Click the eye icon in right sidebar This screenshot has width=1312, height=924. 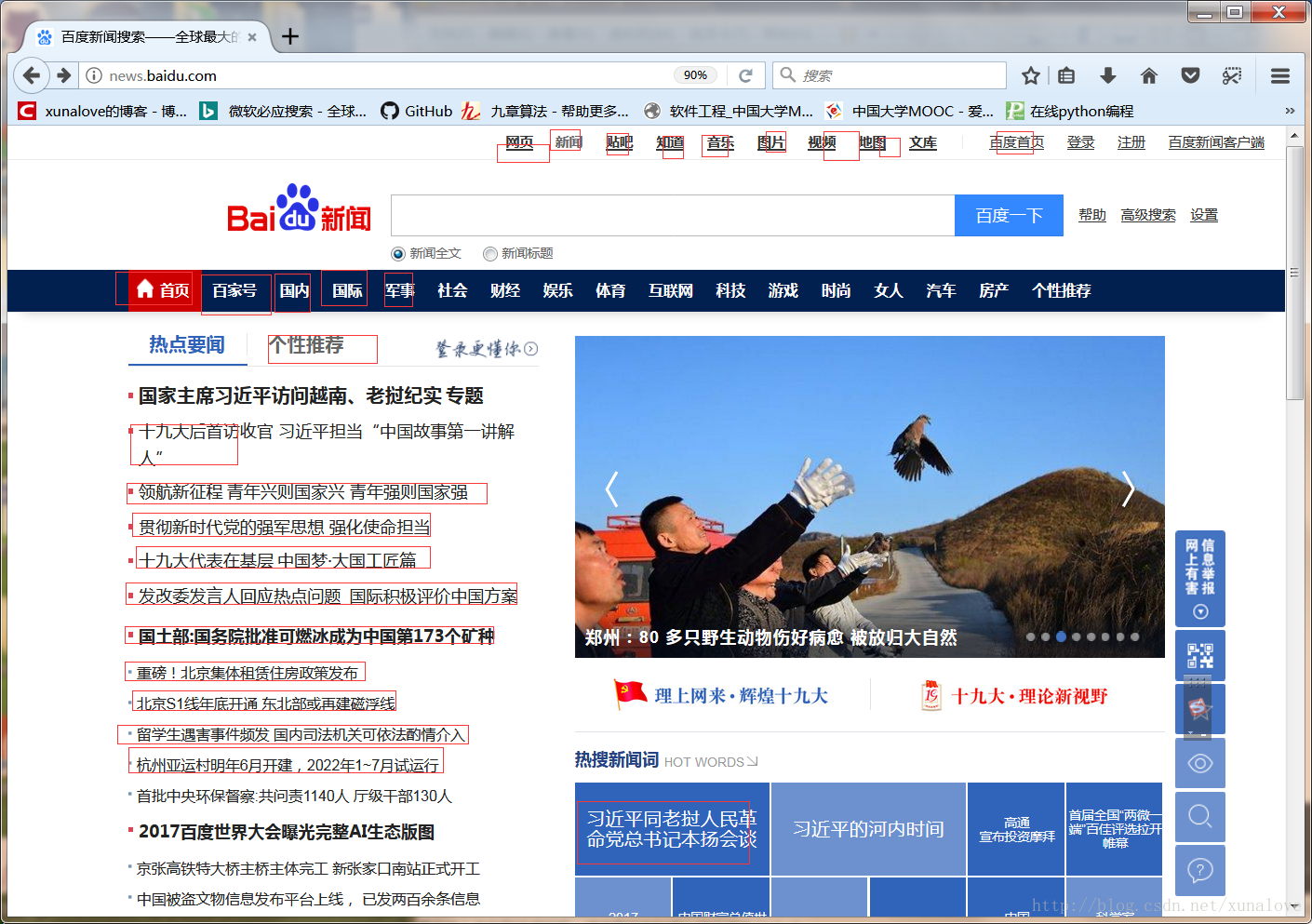[x=1200, y=763]
